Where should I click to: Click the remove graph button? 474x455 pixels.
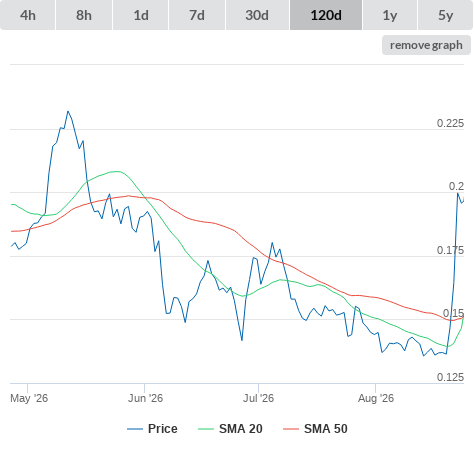coord(426,45)
